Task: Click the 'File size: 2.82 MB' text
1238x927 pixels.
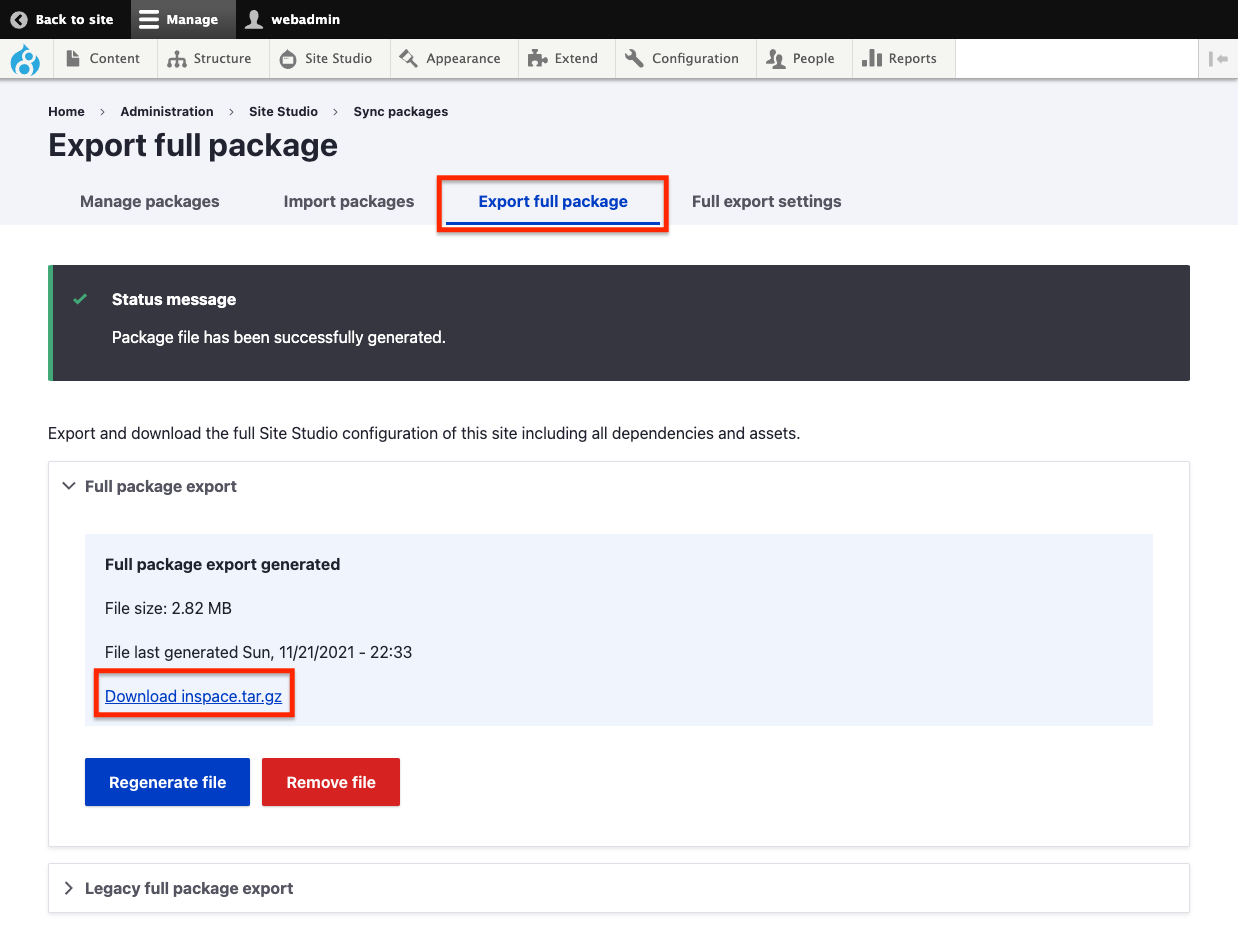Action: [168, 608]
